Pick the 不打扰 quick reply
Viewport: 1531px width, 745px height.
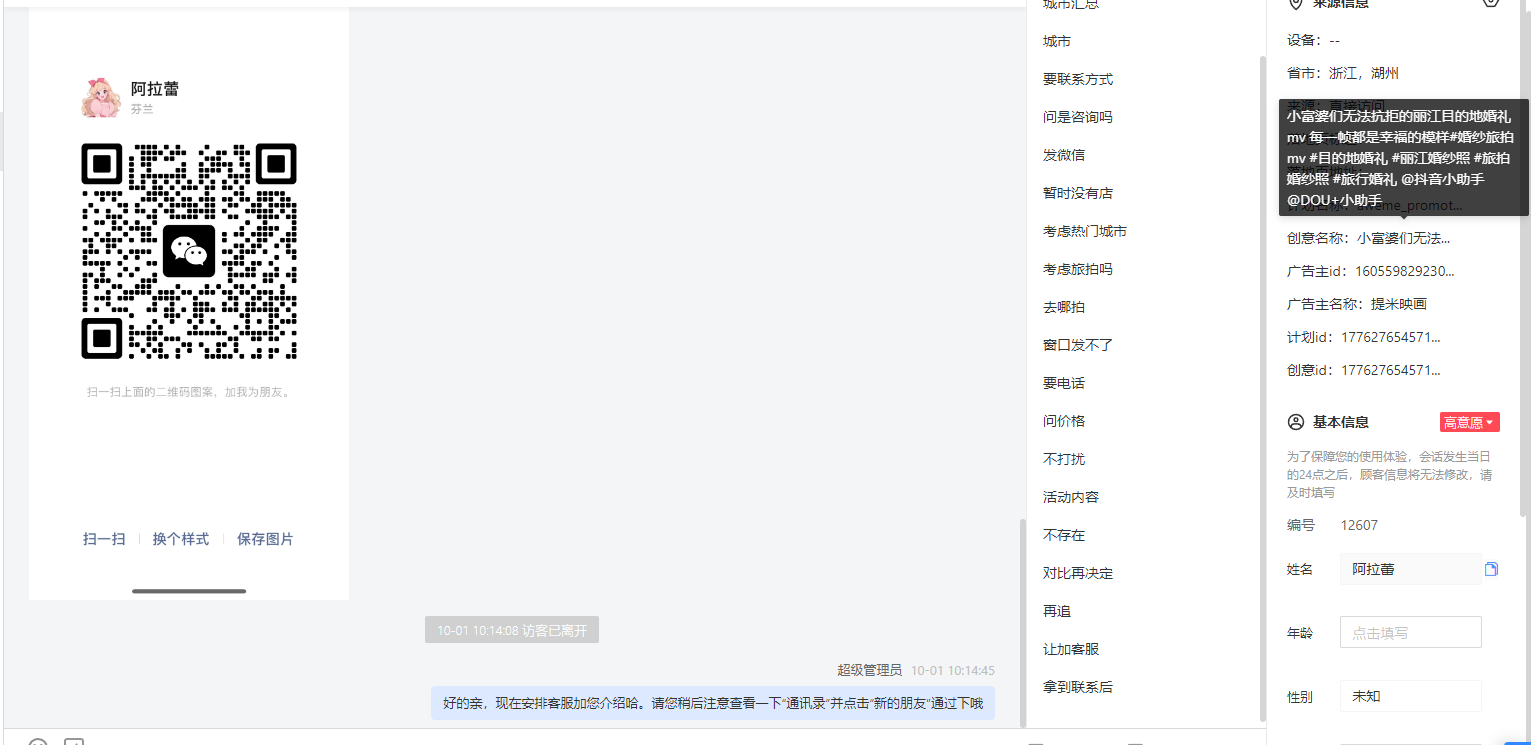(1064, 459)
